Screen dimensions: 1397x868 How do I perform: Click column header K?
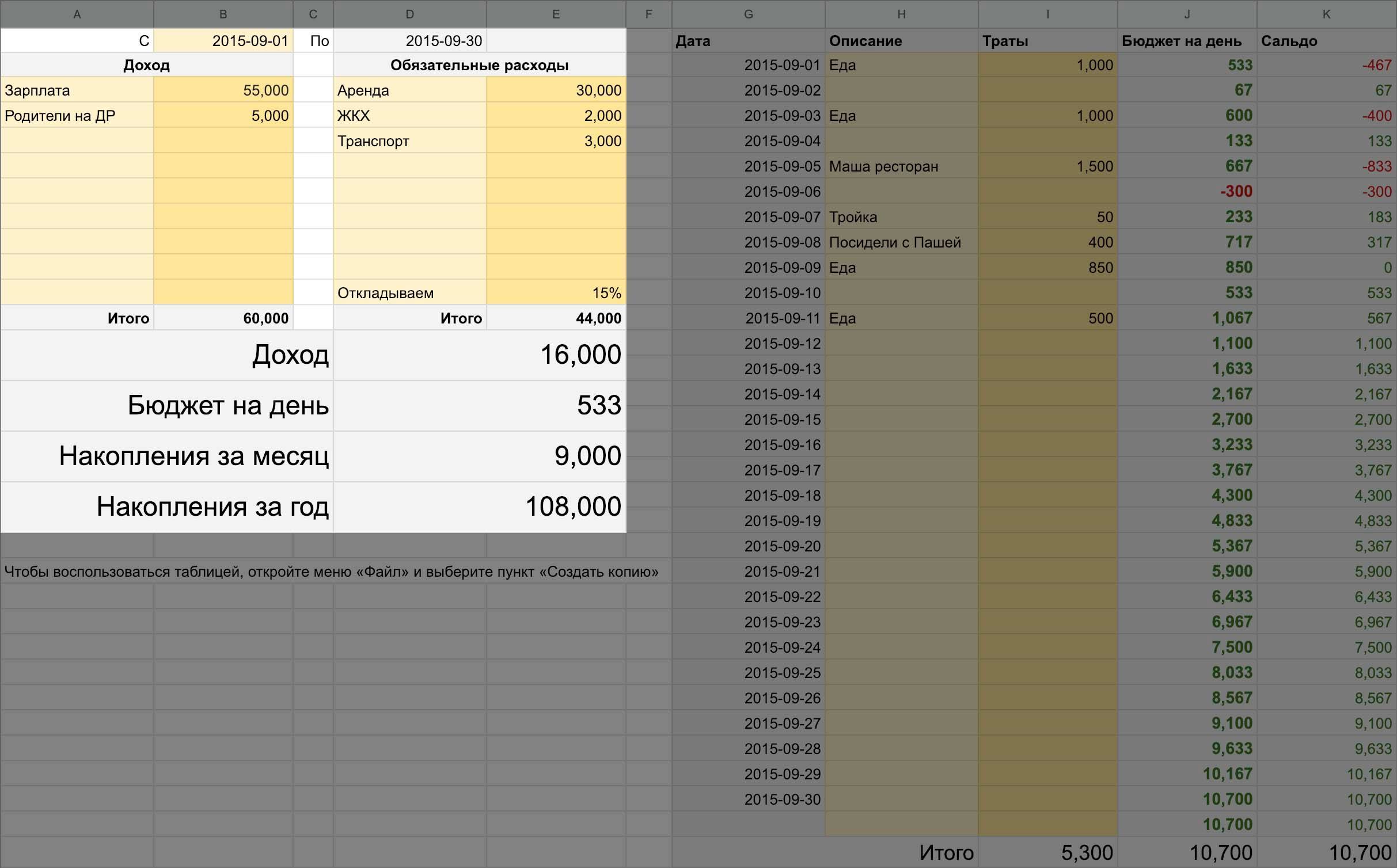[1327, 14]
